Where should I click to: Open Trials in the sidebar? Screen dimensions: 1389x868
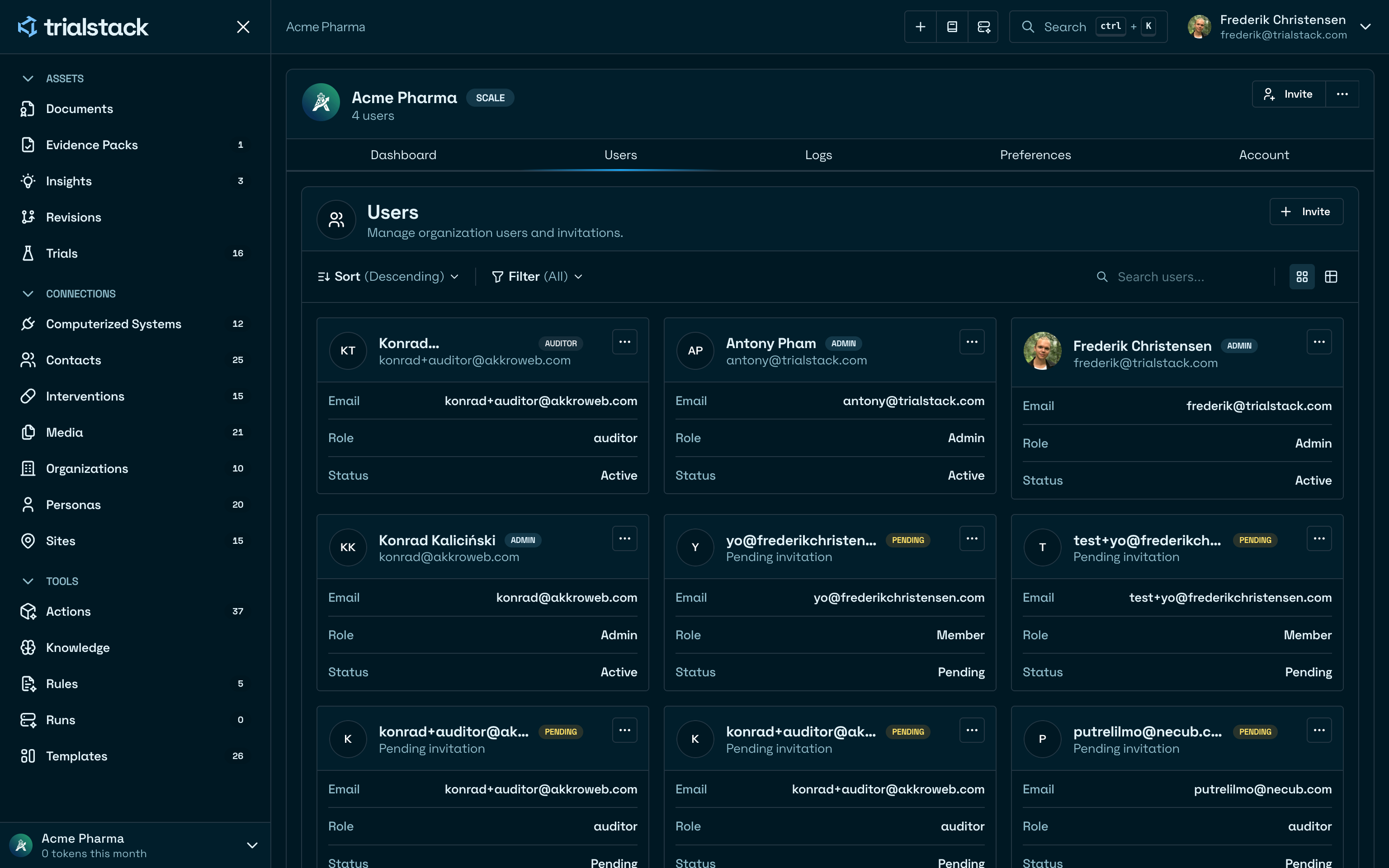tap(136, 253)
